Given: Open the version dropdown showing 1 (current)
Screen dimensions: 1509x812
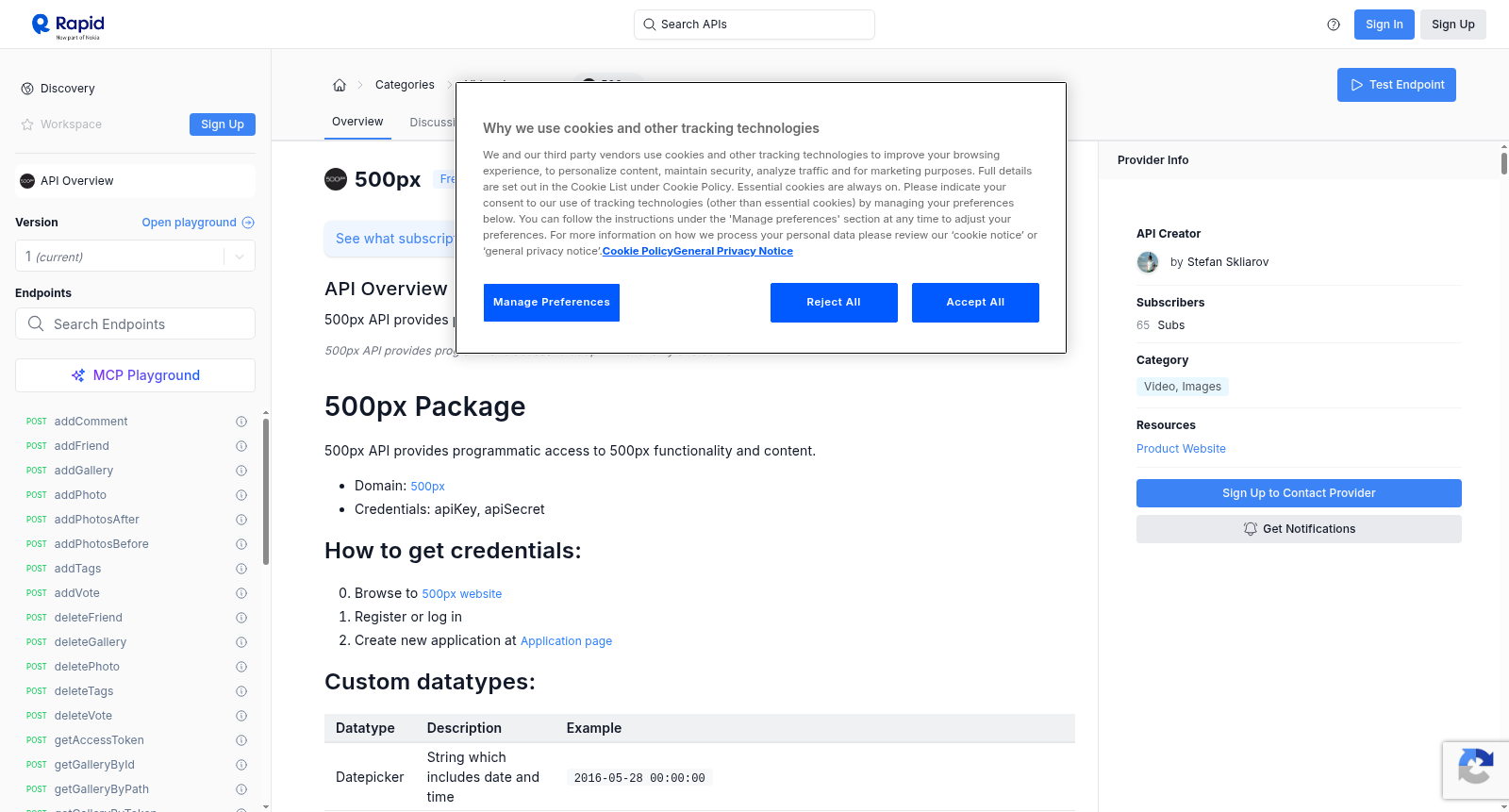Looking at the screenshot, I should [x=135, y=257].
